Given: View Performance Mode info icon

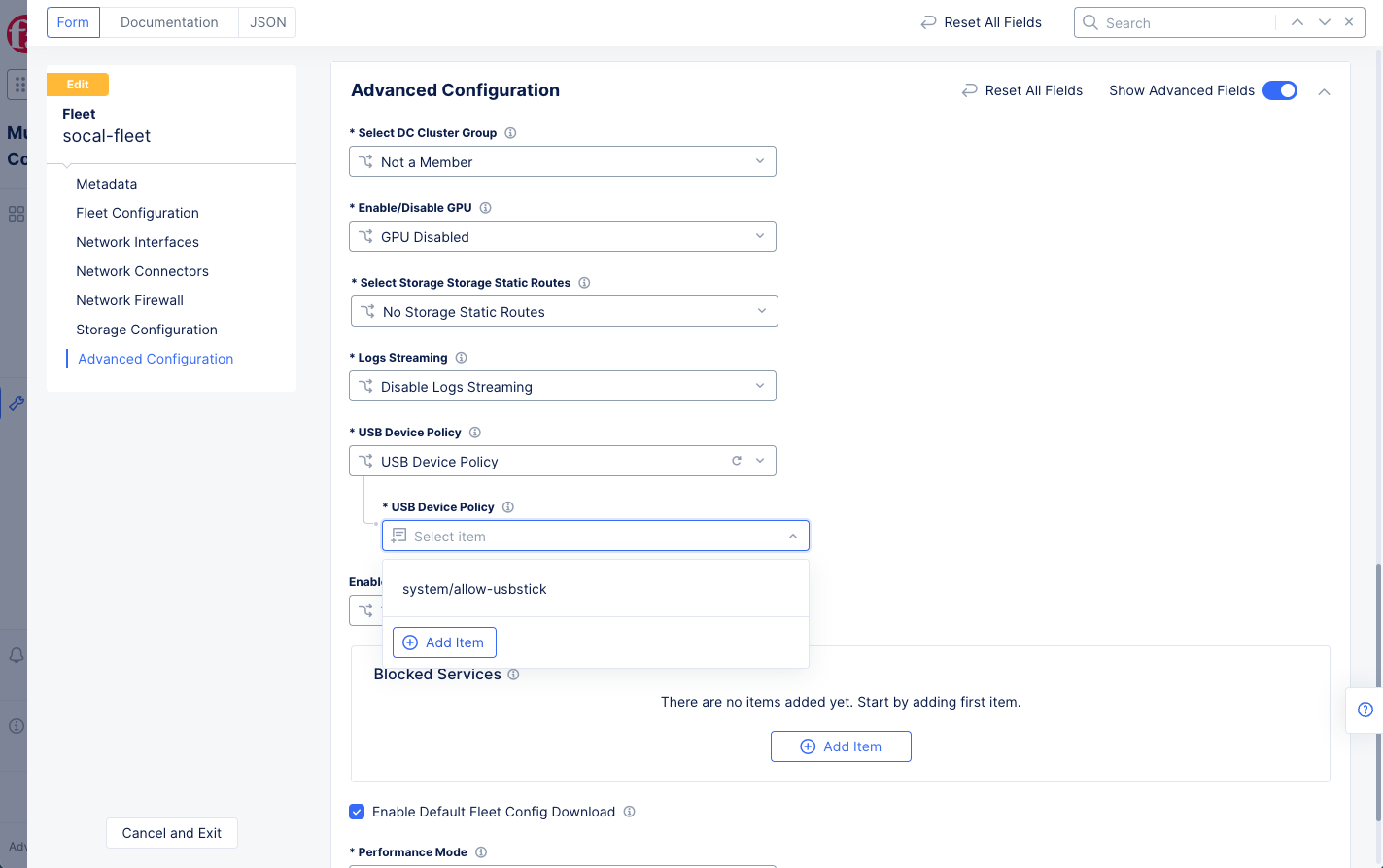Looking at the screenshot, I should click(x=481, y=852).
